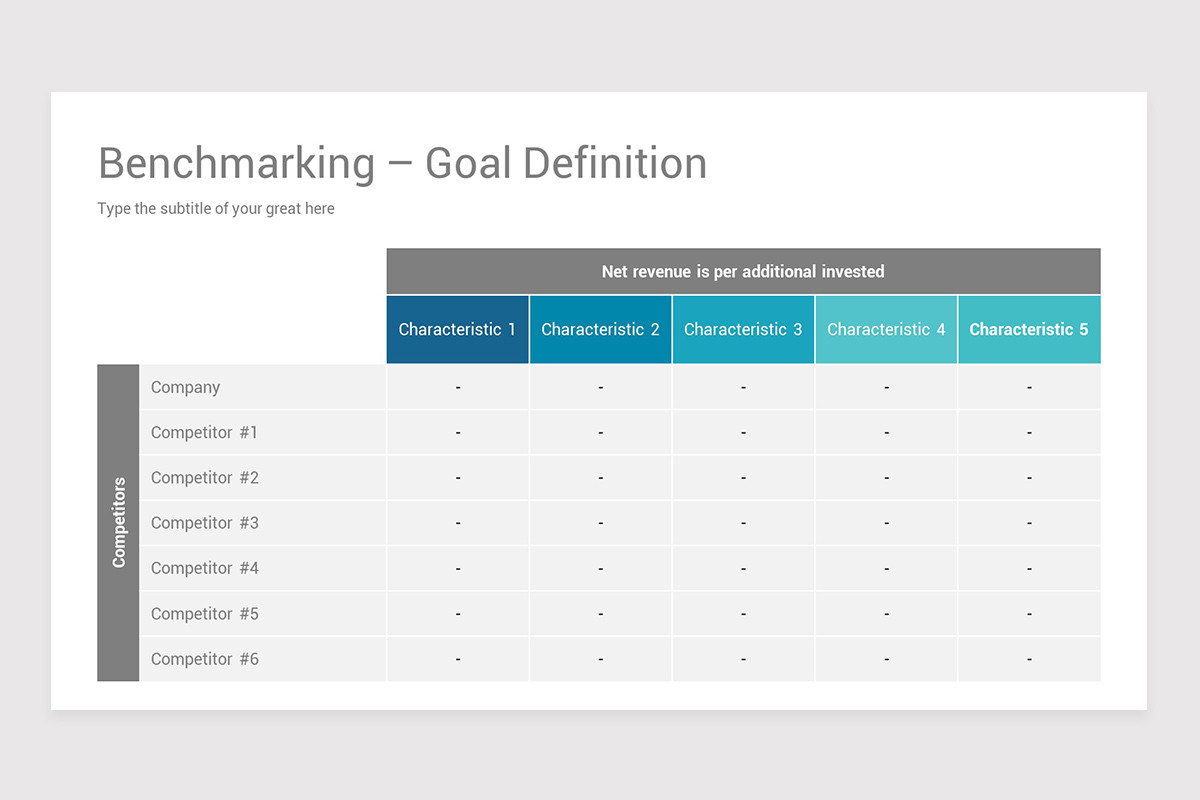Click the Characteristic 1 column header

point(458,329)
